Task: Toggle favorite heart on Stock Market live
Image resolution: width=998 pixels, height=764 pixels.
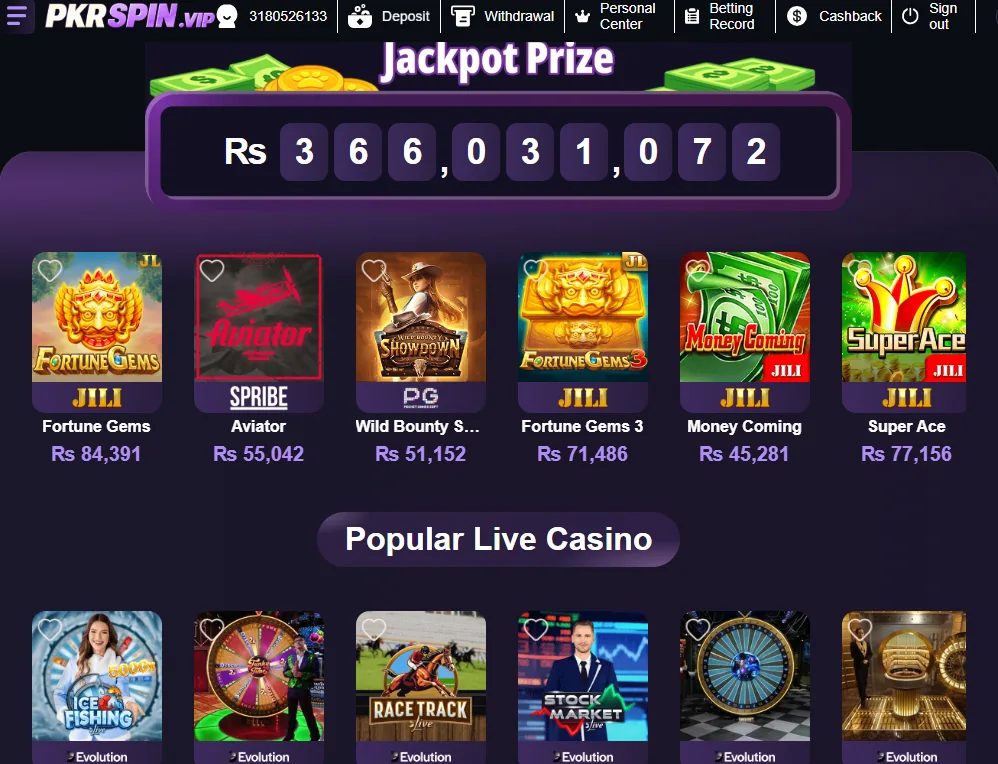Action: tap(536, 629)
